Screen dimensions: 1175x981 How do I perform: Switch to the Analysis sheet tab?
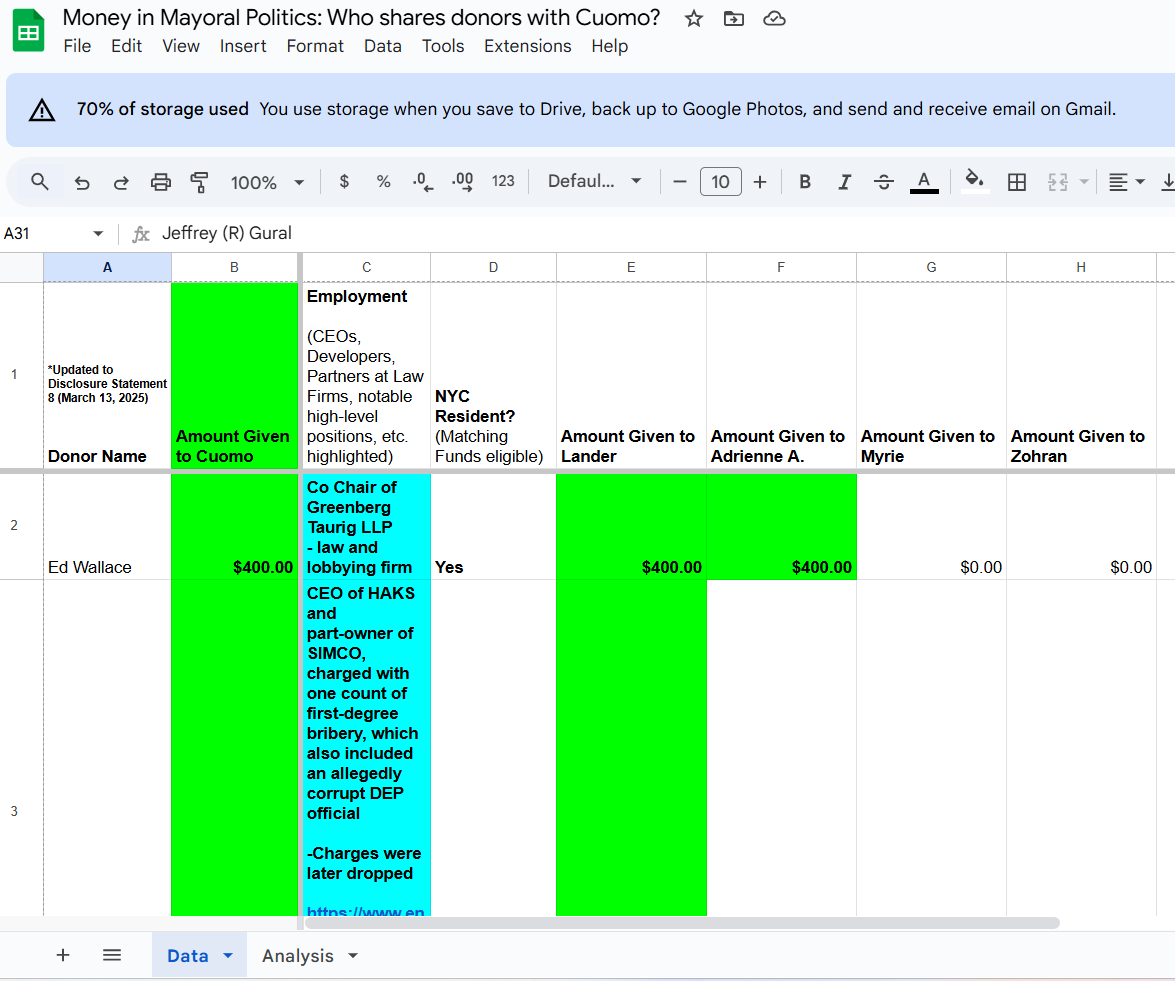(x=297, y=956)
